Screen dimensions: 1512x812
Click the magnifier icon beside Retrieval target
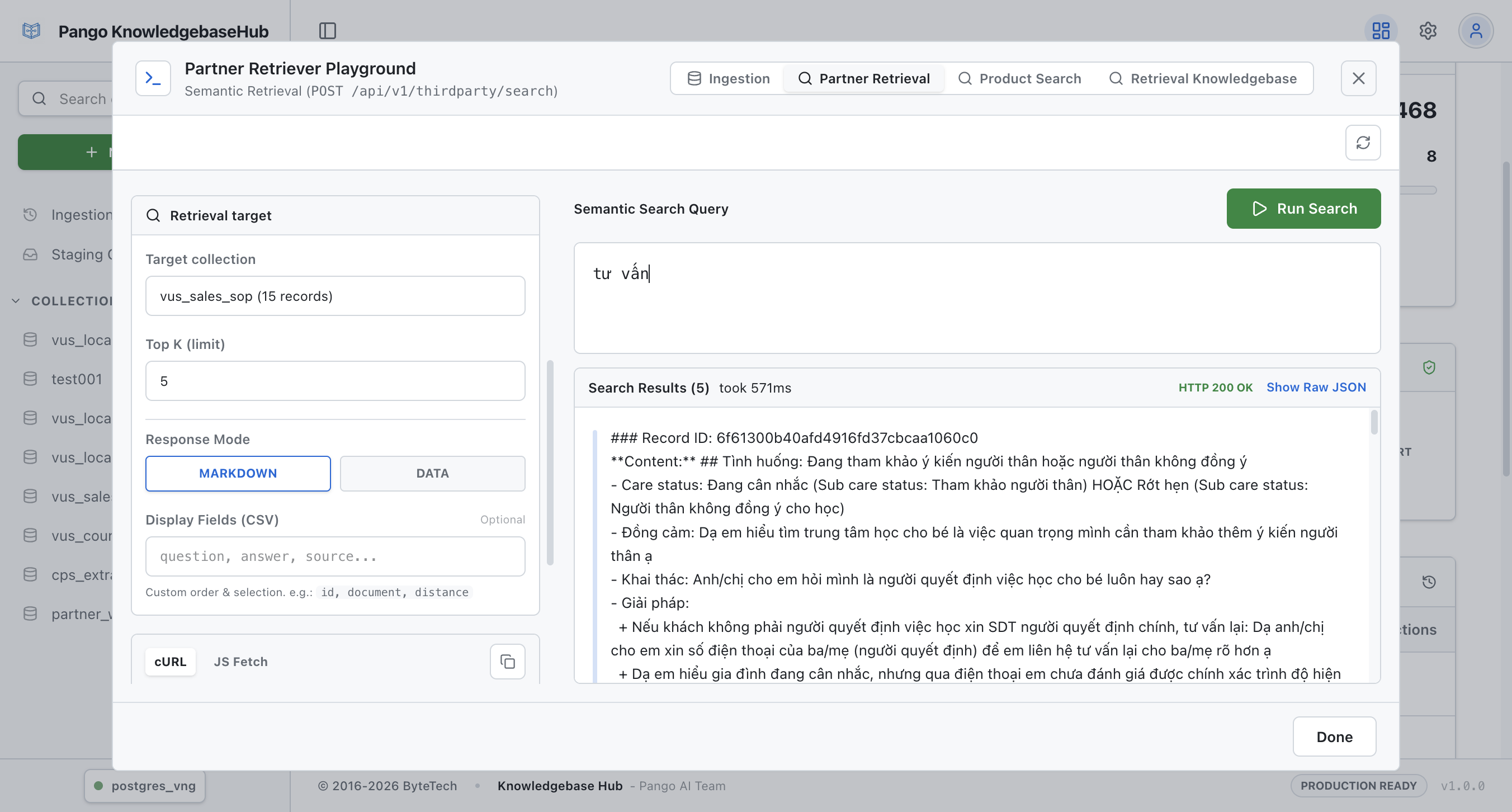(x=153, y=215)
